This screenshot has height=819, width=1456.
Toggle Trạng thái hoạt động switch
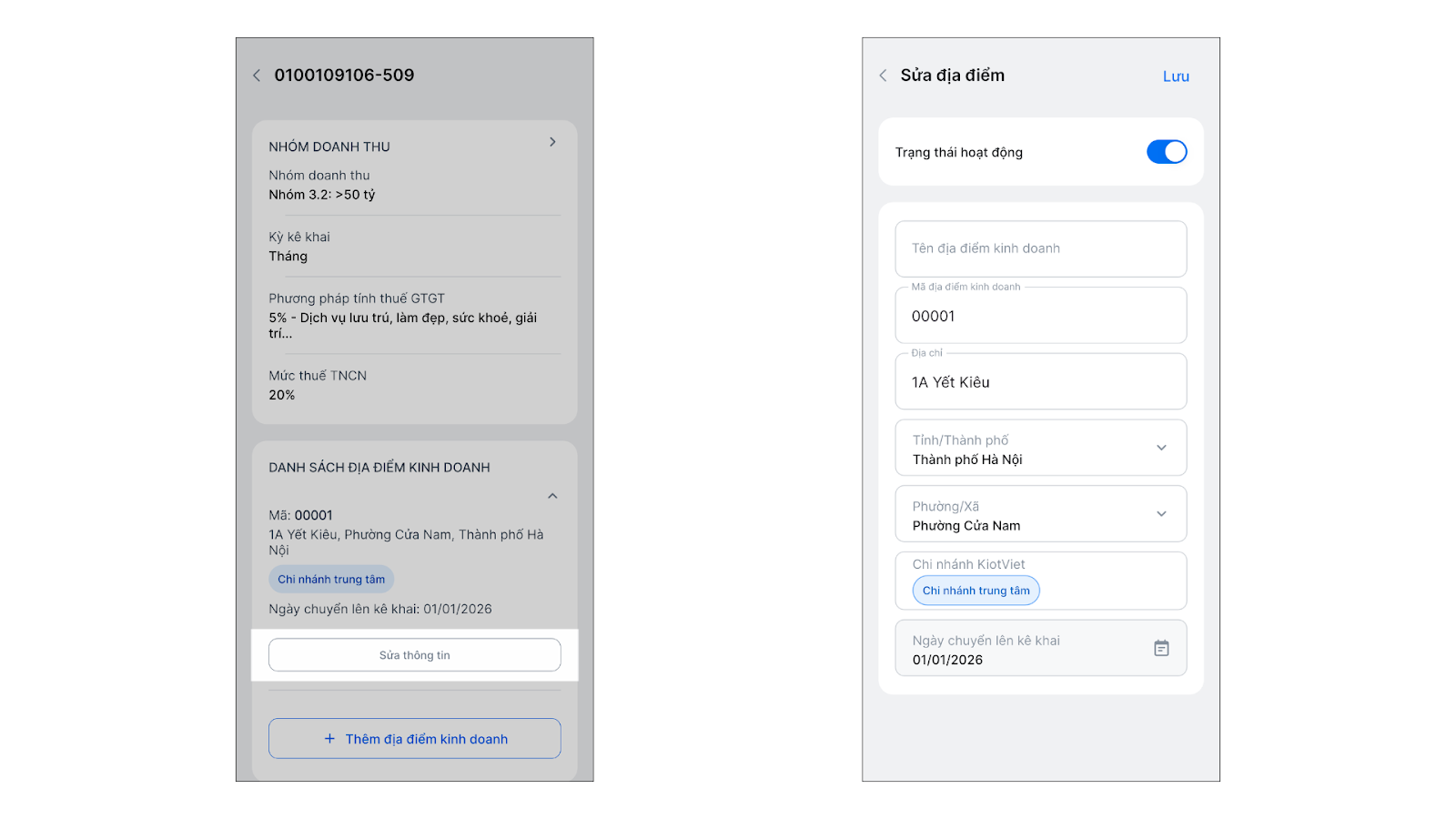click(x=1166, y=152)
